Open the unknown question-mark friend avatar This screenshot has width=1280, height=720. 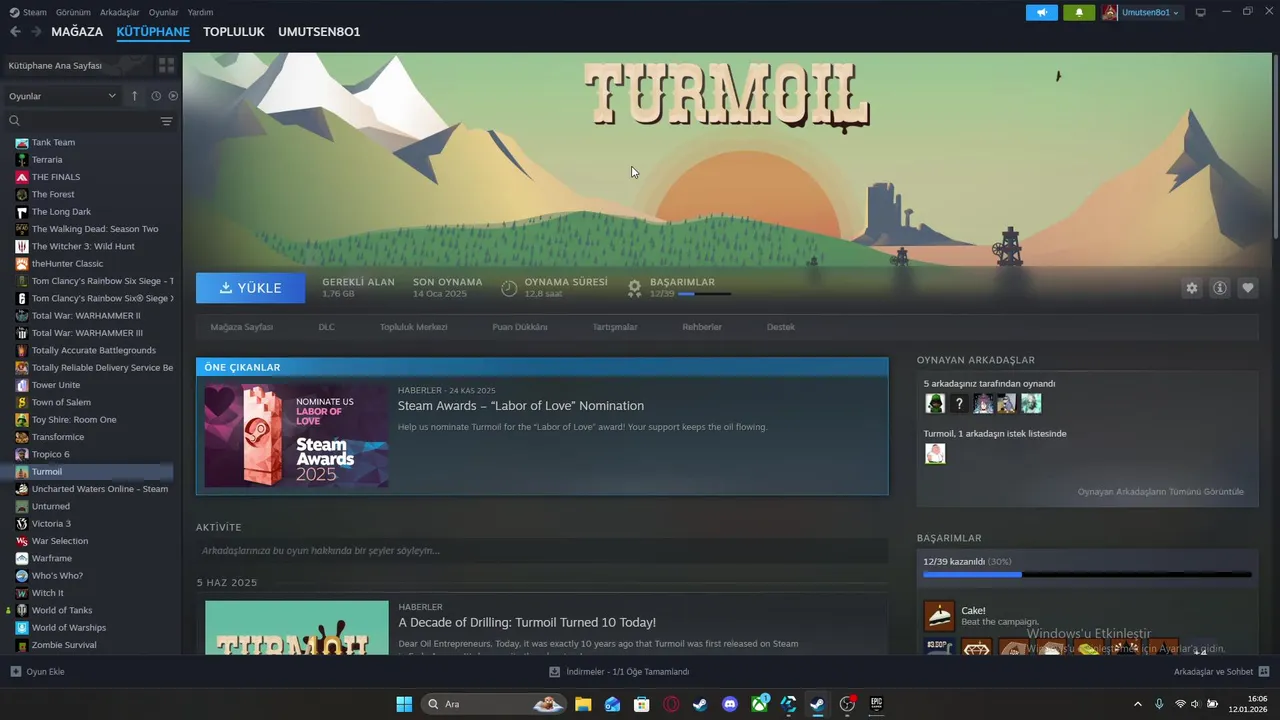[959, 403]
